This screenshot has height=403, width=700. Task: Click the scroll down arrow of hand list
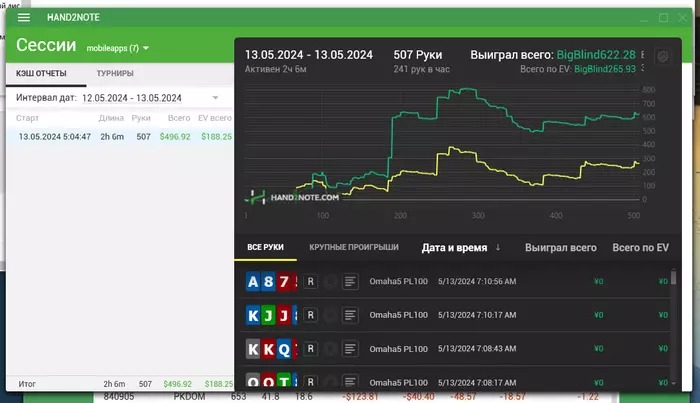coord(673,383)
